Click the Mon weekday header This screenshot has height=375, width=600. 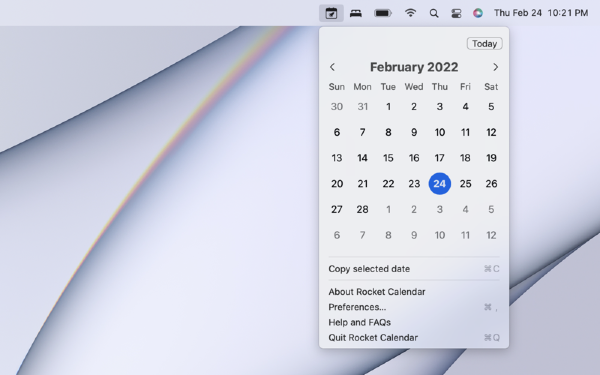(x=362, y=87)
